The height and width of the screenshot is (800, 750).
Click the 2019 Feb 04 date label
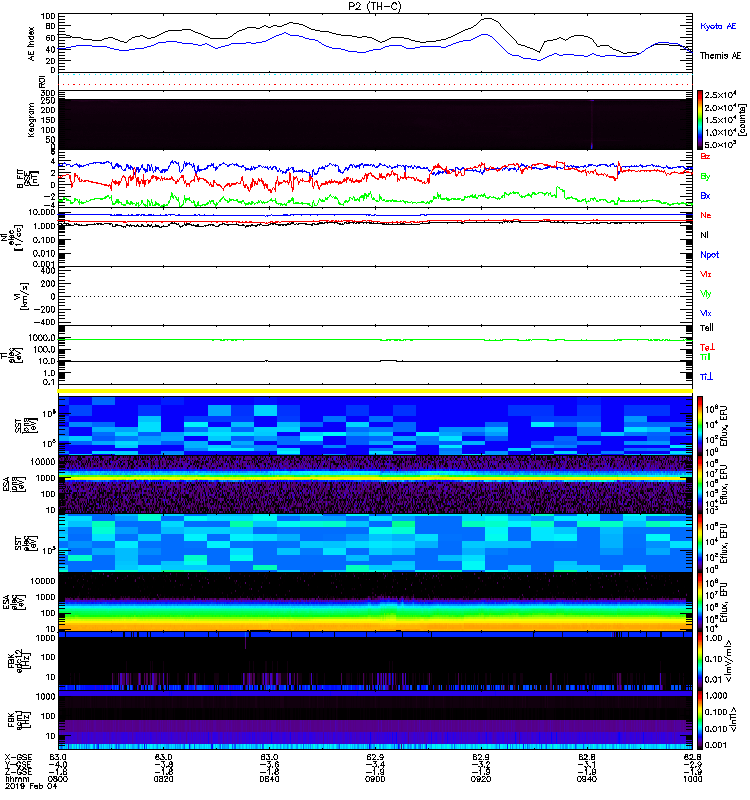(30, 786)
